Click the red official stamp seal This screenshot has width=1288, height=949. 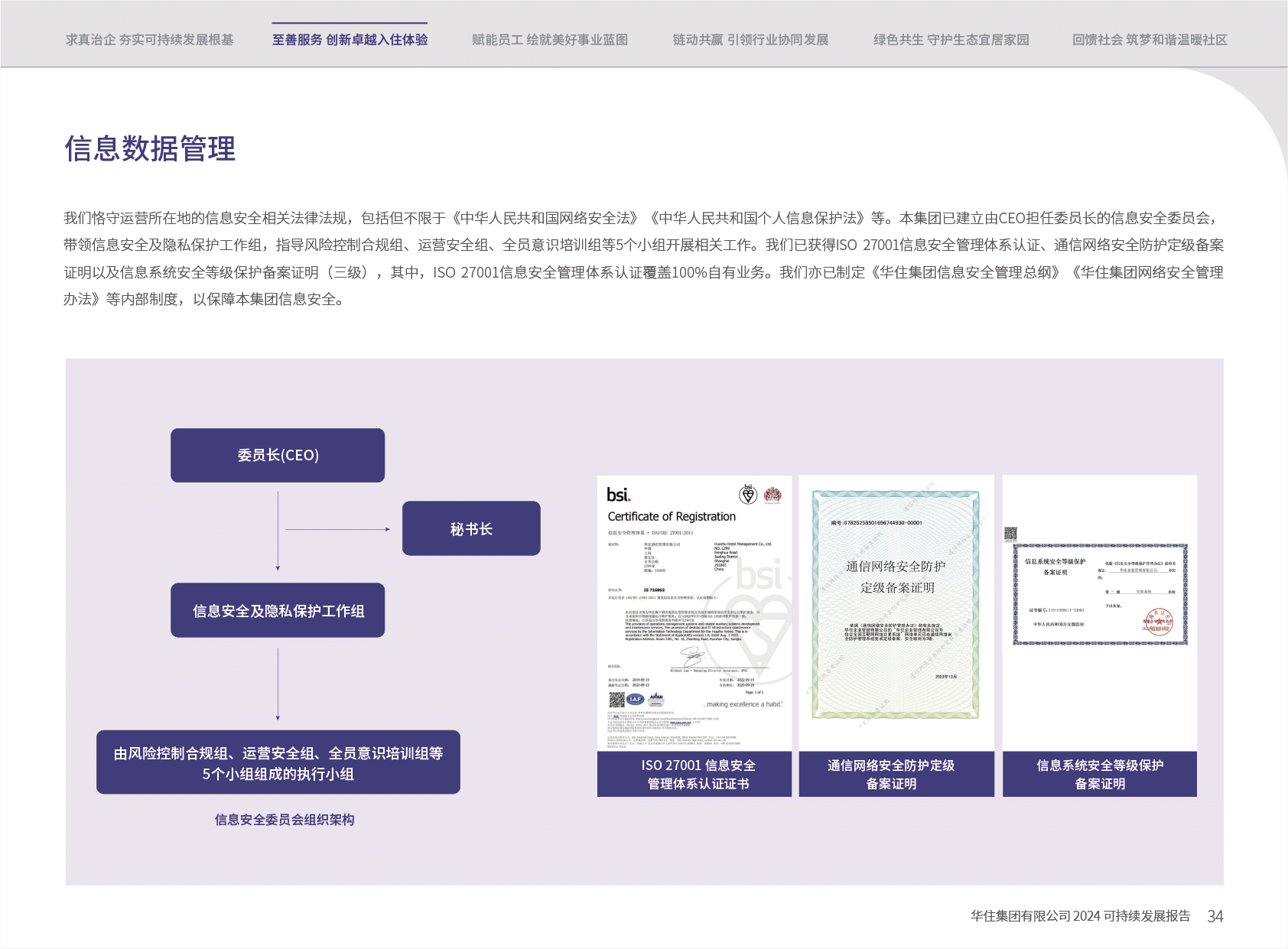(1158, 622)
